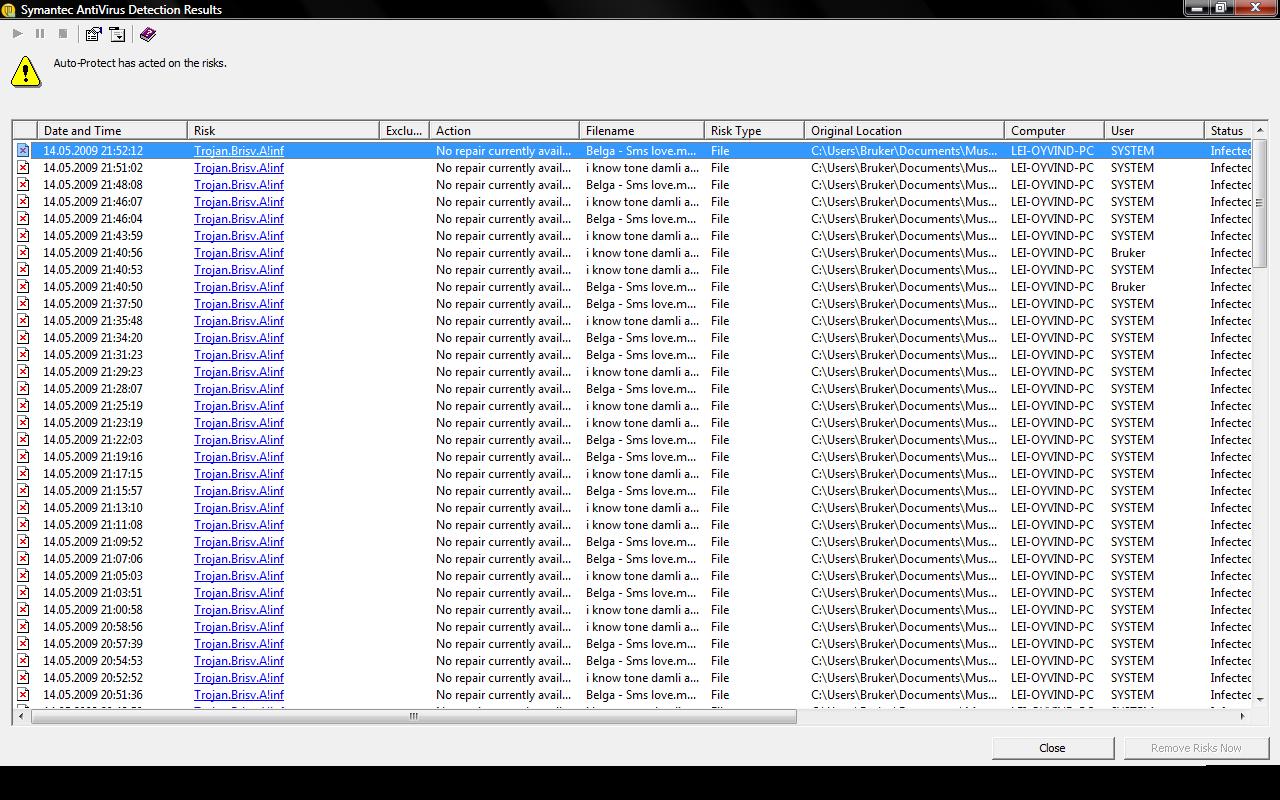The height and width of the screenshot is (800, 1280).
Task: Click the red X icon for 21:48:08 entry
Action: click(x=23, y=185)
